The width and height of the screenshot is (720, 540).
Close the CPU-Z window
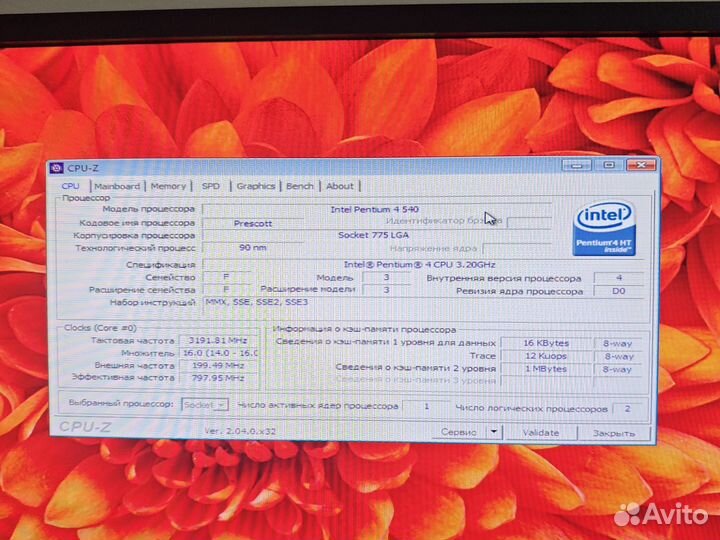click(x=641, y=165)
